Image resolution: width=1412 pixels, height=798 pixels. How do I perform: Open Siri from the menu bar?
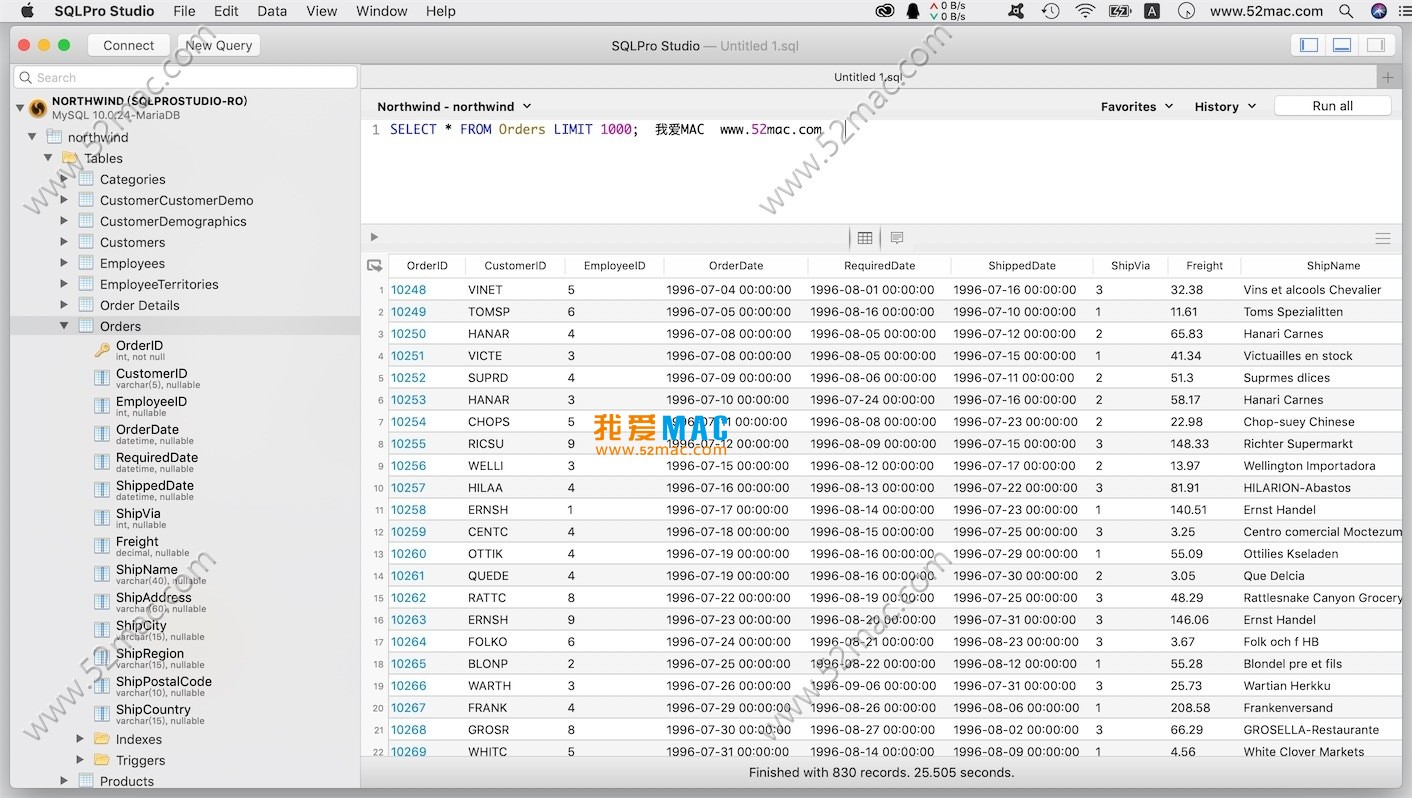[1379, 11]
